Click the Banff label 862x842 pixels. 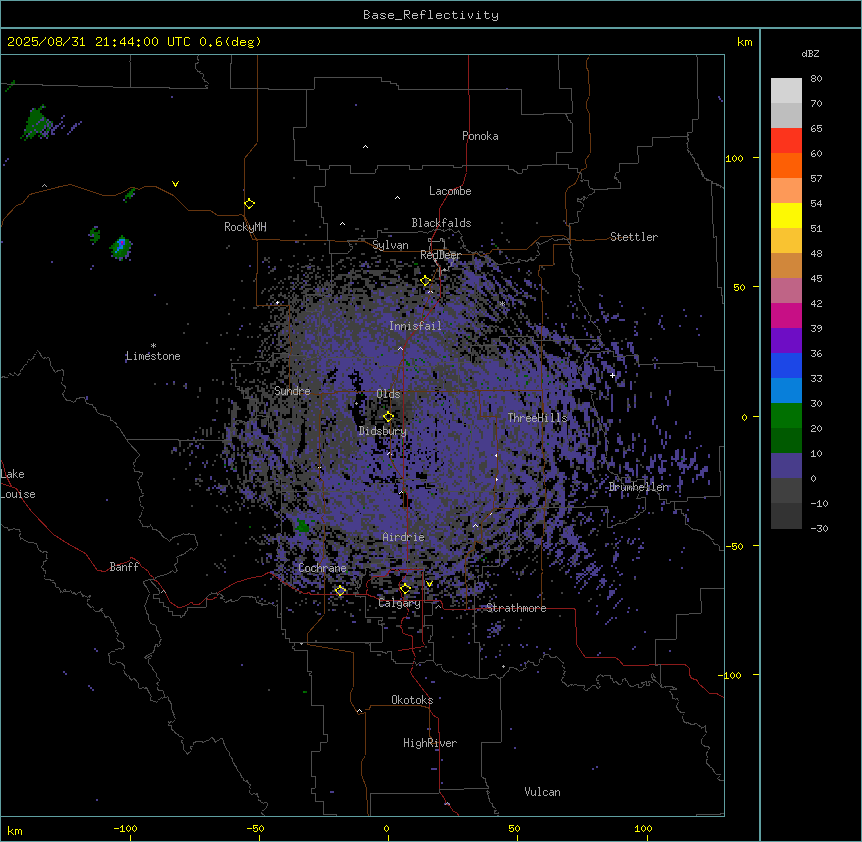(x=124, y=567)
